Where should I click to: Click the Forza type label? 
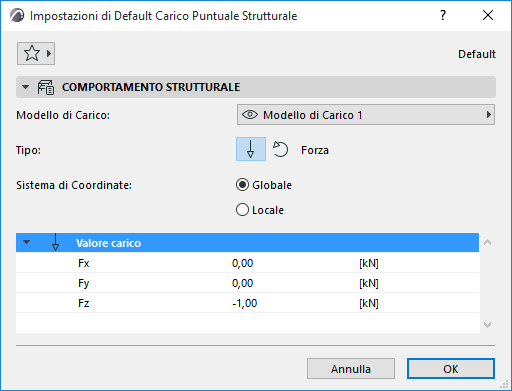315,150
